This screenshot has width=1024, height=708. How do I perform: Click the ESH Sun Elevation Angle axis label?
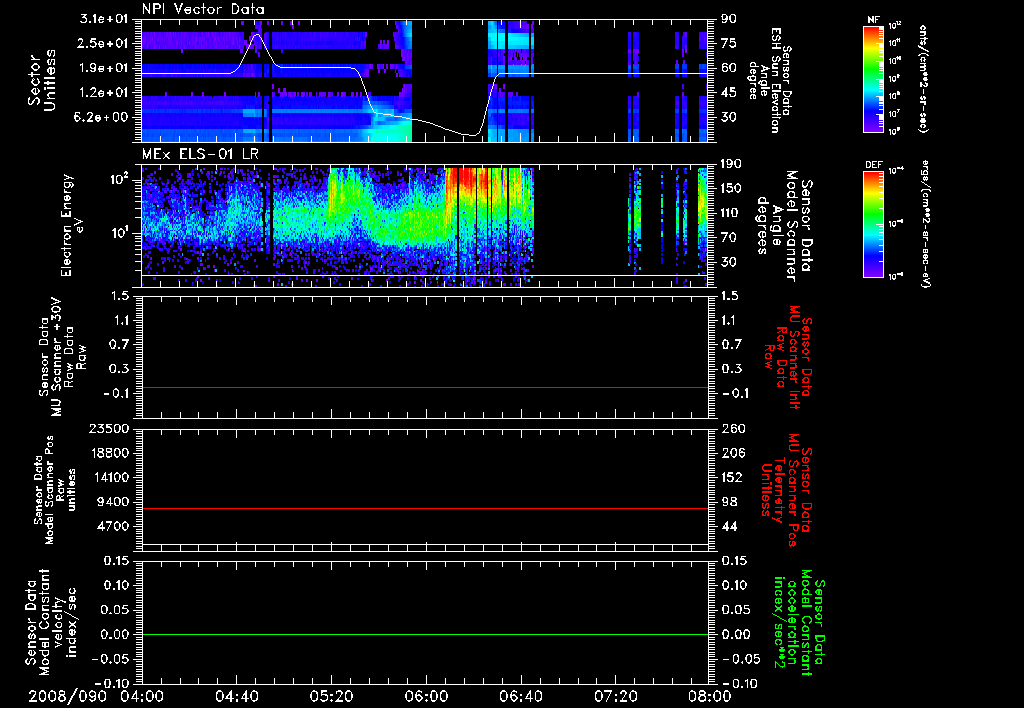click(x=769, y=80)
